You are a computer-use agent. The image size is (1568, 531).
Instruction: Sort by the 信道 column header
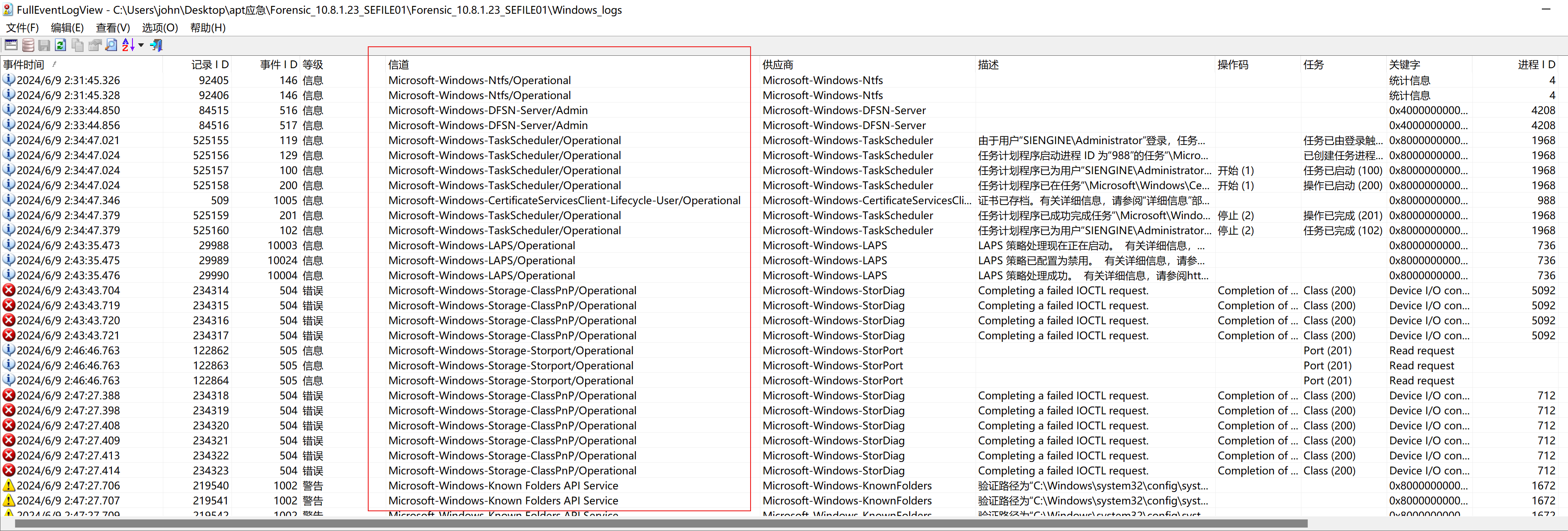click(399, 64)
